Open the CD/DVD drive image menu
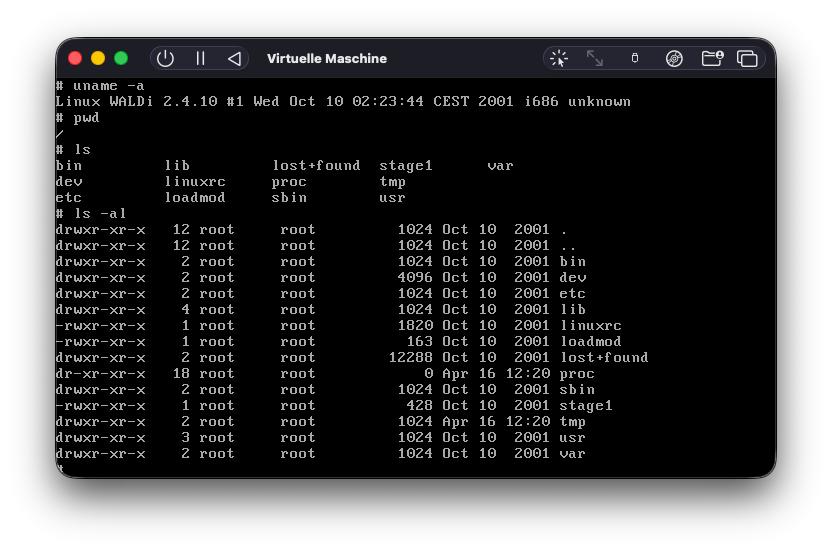Viewport: 832px width, 552px height. click(x=674, y=58)
